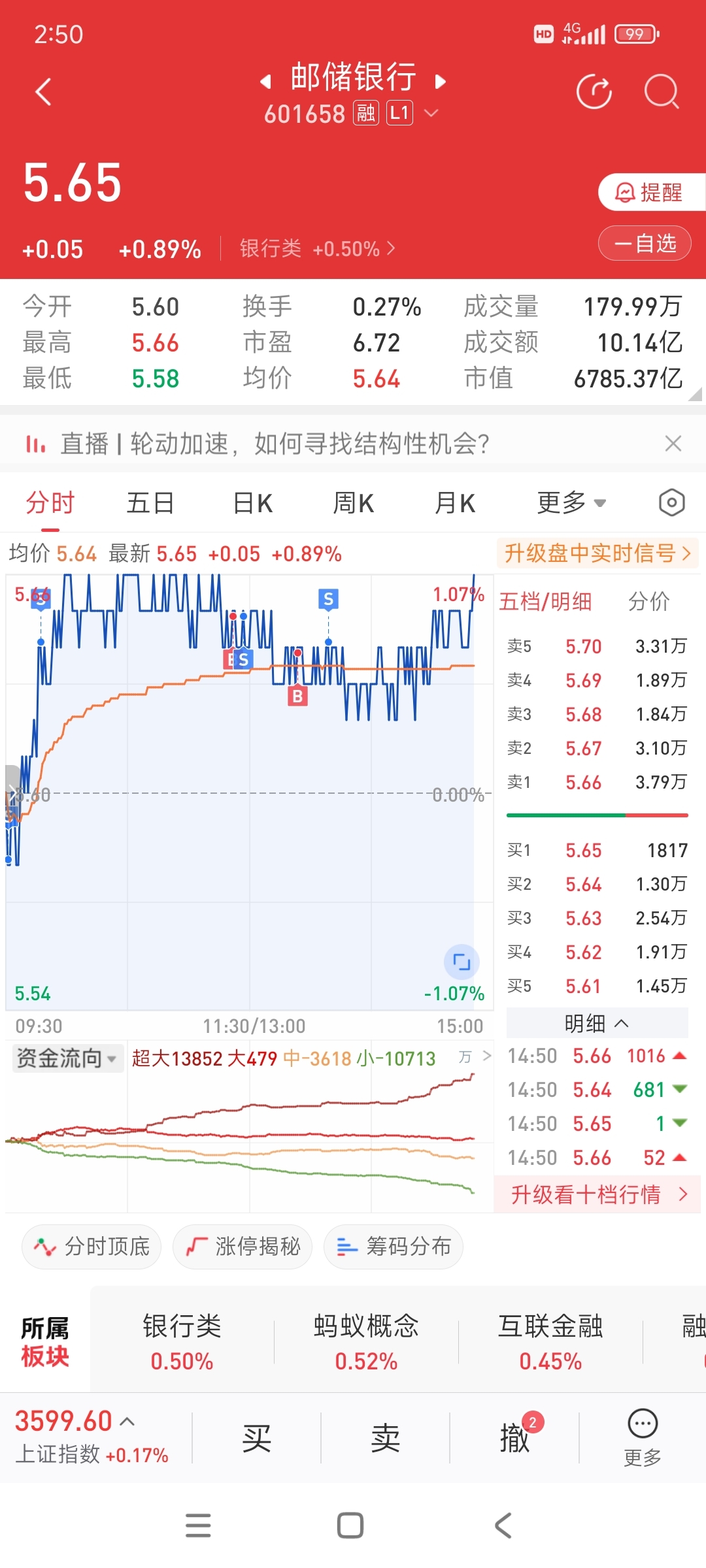Select 卖1 price 5.66 row
Screen dimensions: 706x1568
pyautogui.click(x=597, y=782)
